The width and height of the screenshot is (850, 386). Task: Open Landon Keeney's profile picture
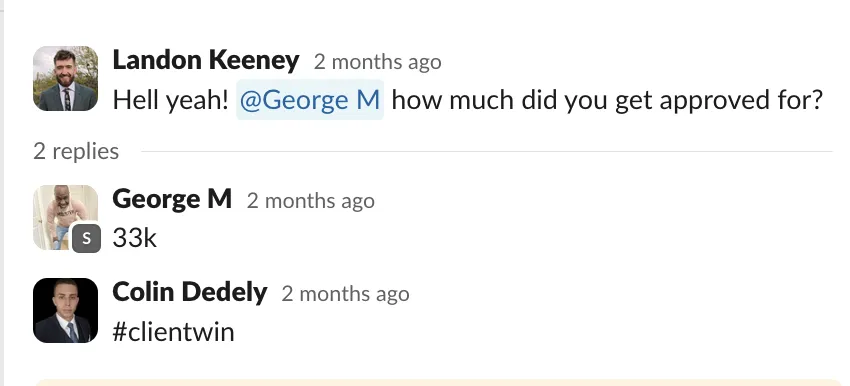click(x=66, y=79)
